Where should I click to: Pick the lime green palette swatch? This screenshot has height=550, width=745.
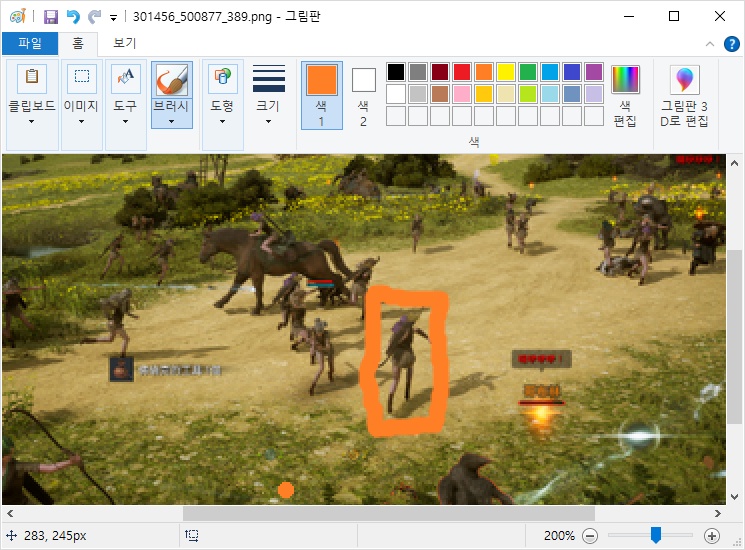click(528, 94)
